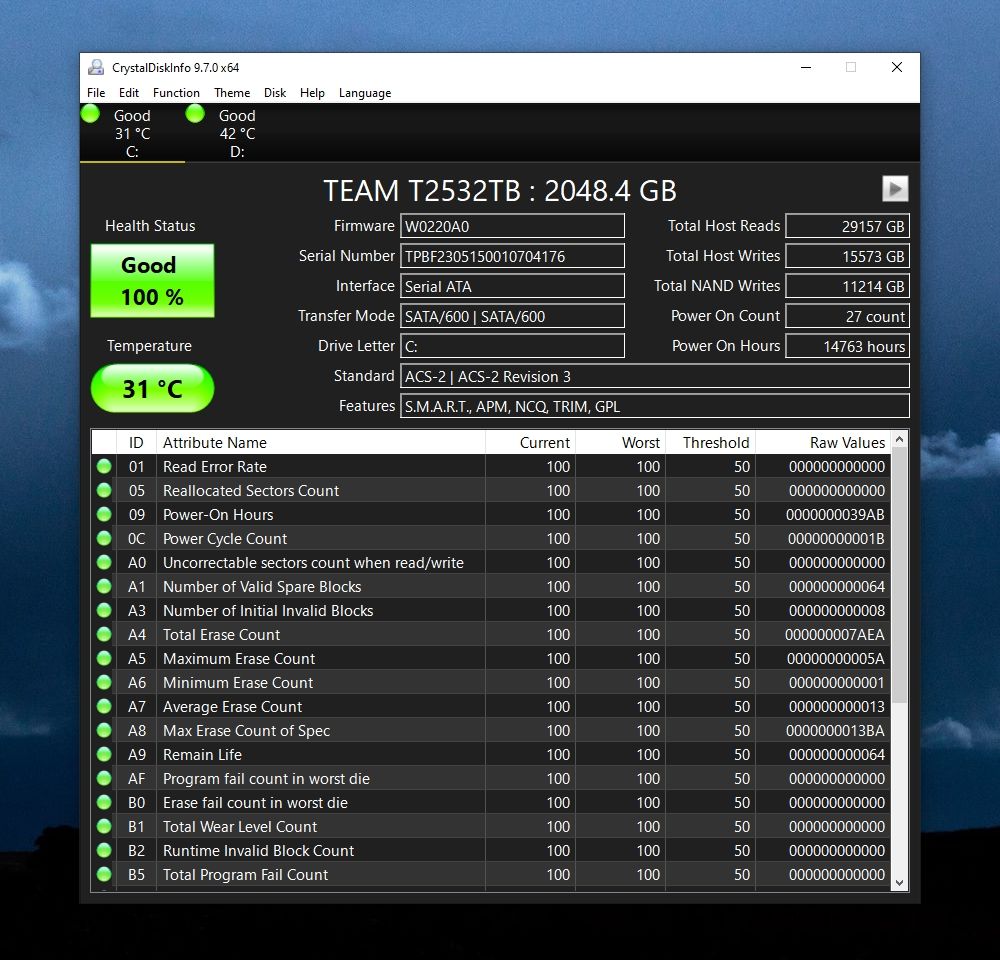Close the CrystalDiskInfo window

click(x=897, y=67)
